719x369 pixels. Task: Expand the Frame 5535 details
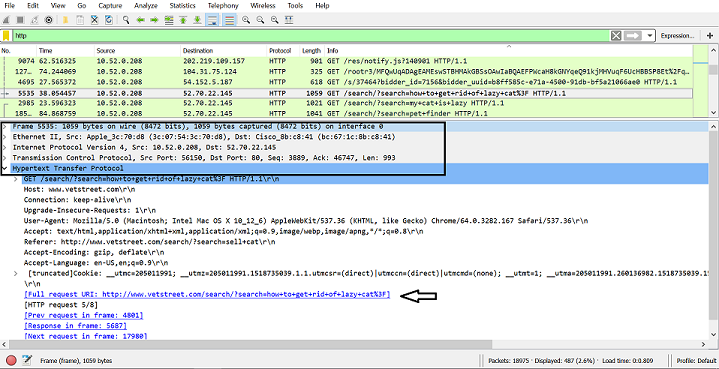tap(4, 126)
